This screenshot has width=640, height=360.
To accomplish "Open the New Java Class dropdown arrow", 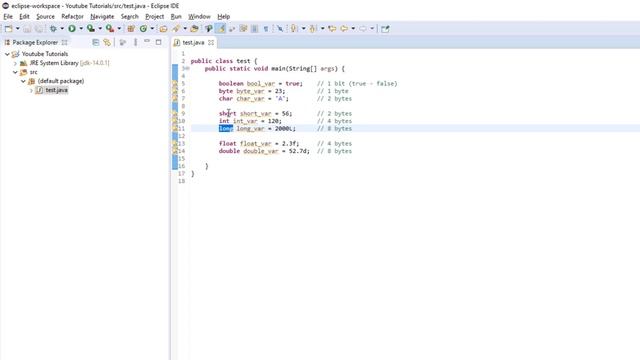I will [x=152, y=29].
